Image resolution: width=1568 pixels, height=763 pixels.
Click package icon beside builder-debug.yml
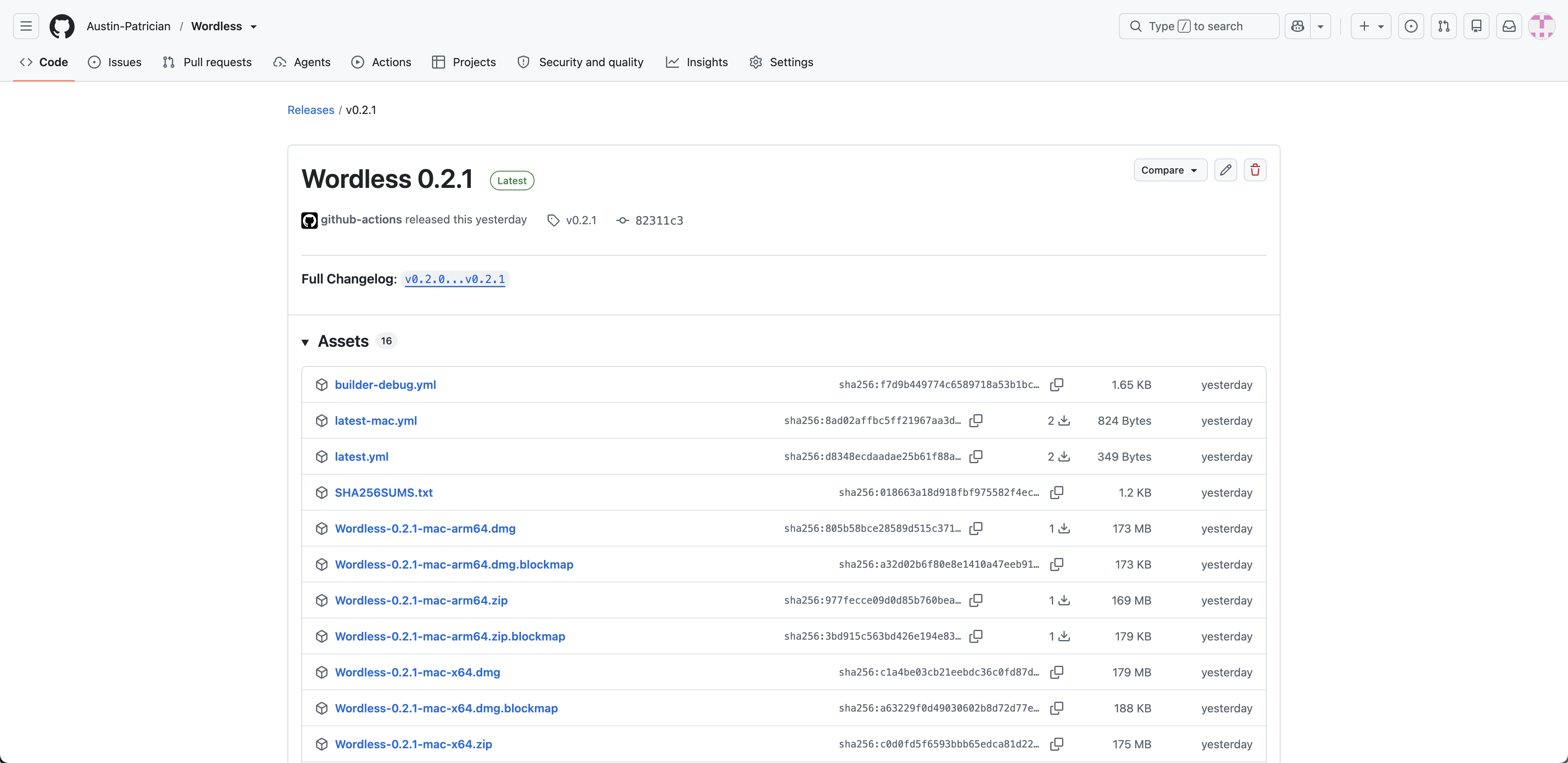tap(321, 385)
